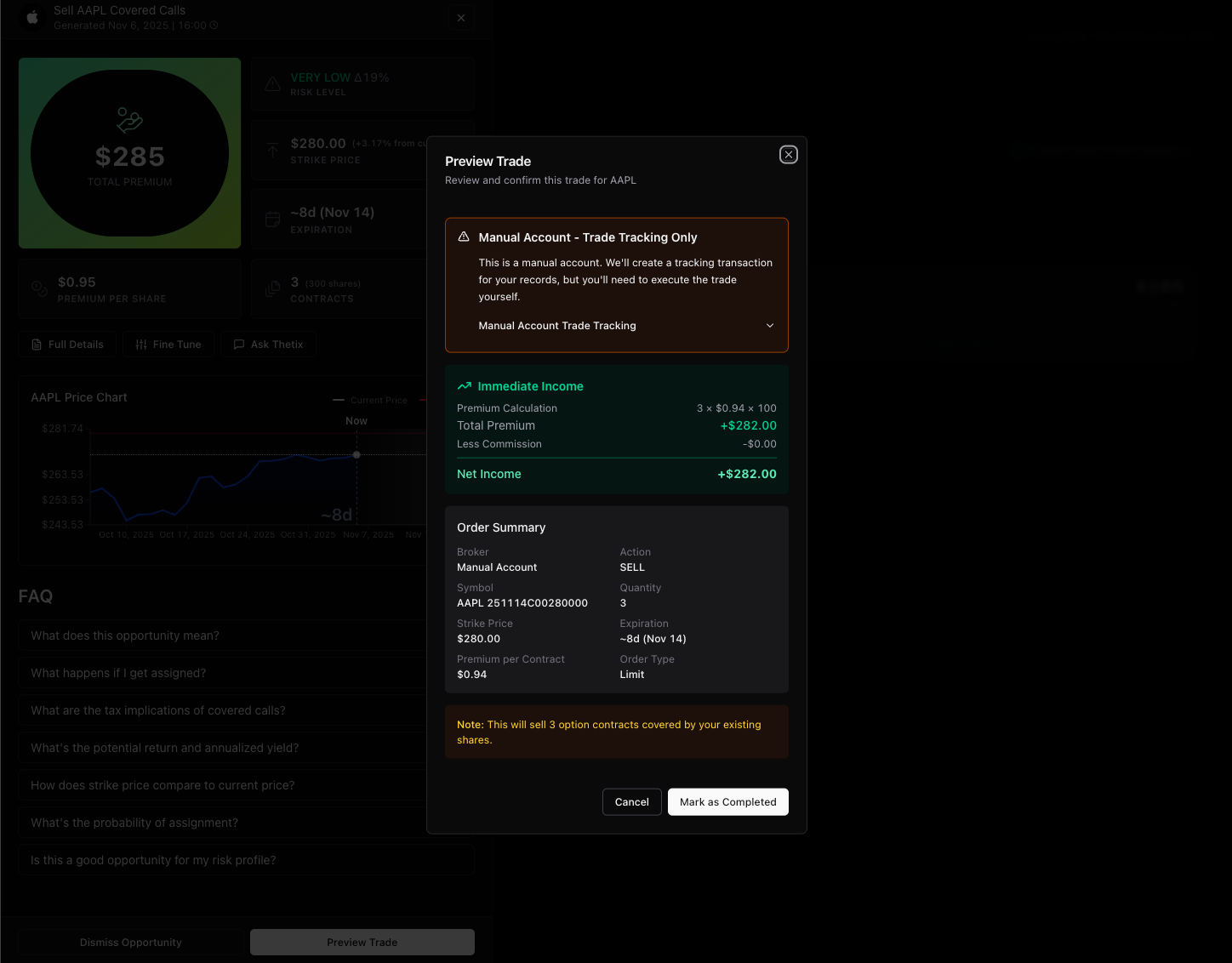Click the Immediate Income trending-up icon

pyautogui.click(x=465, y=386)
